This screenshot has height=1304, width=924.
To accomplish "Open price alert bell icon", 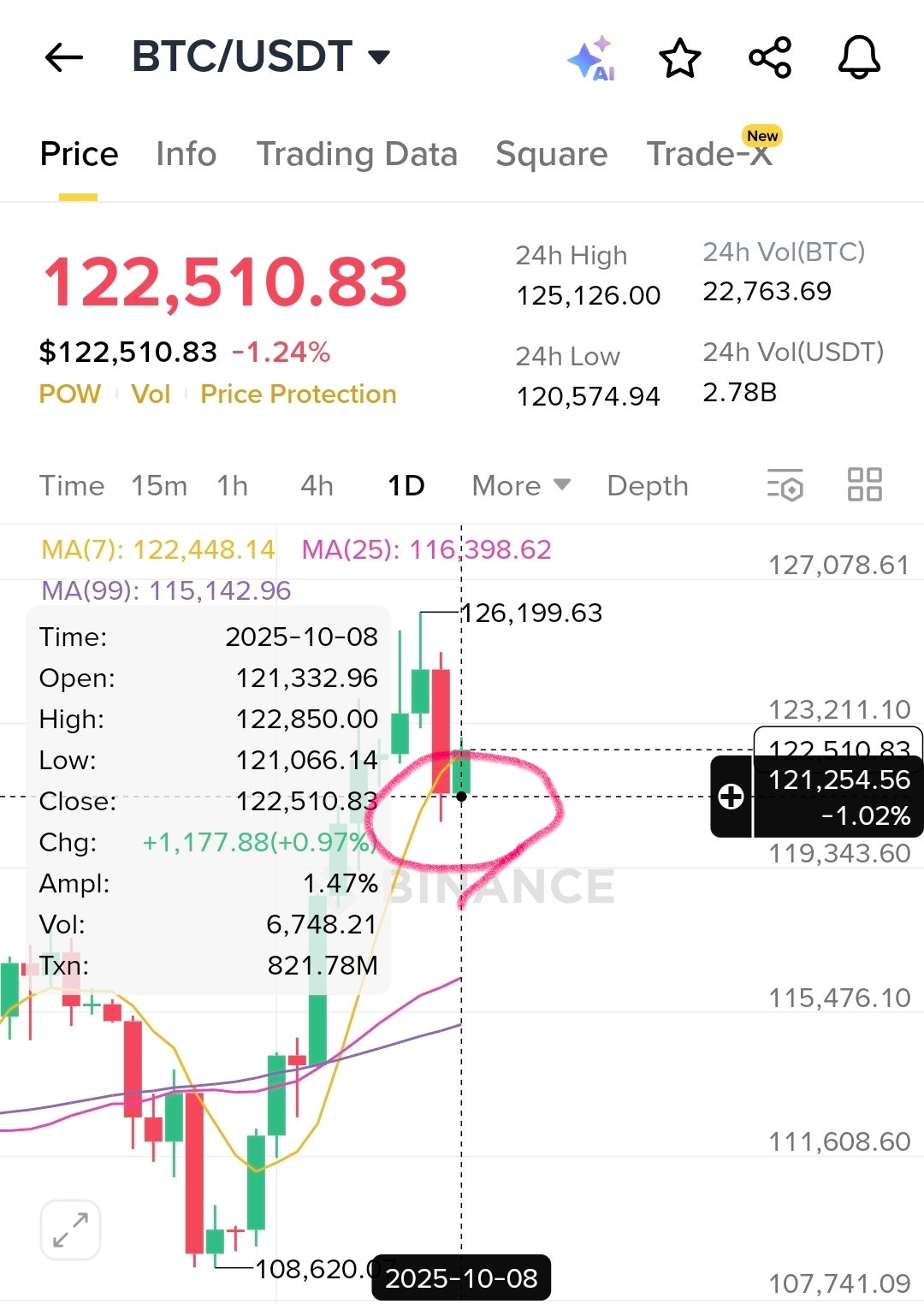I will [x=859, y=58].
